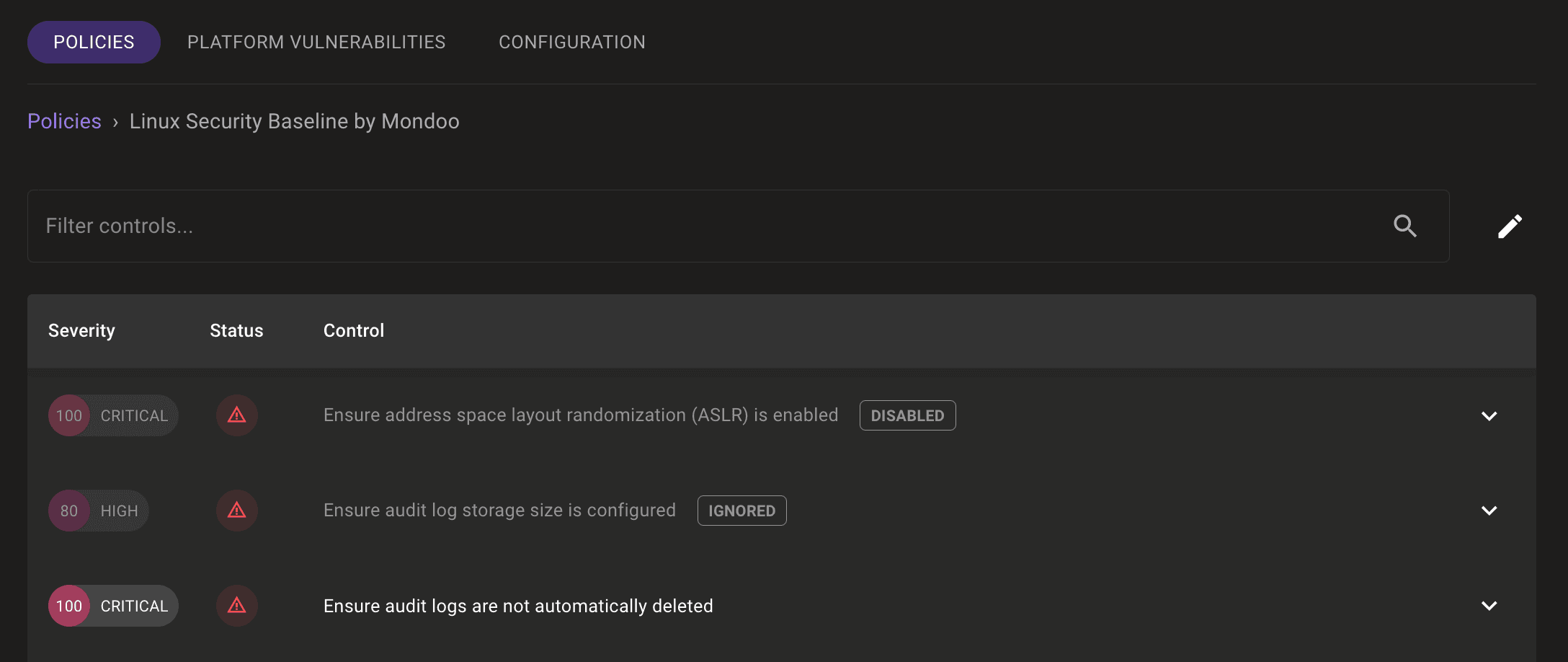
Task: Click warning icon on audit logs deleted row
Action: click(x=237, y=606)
